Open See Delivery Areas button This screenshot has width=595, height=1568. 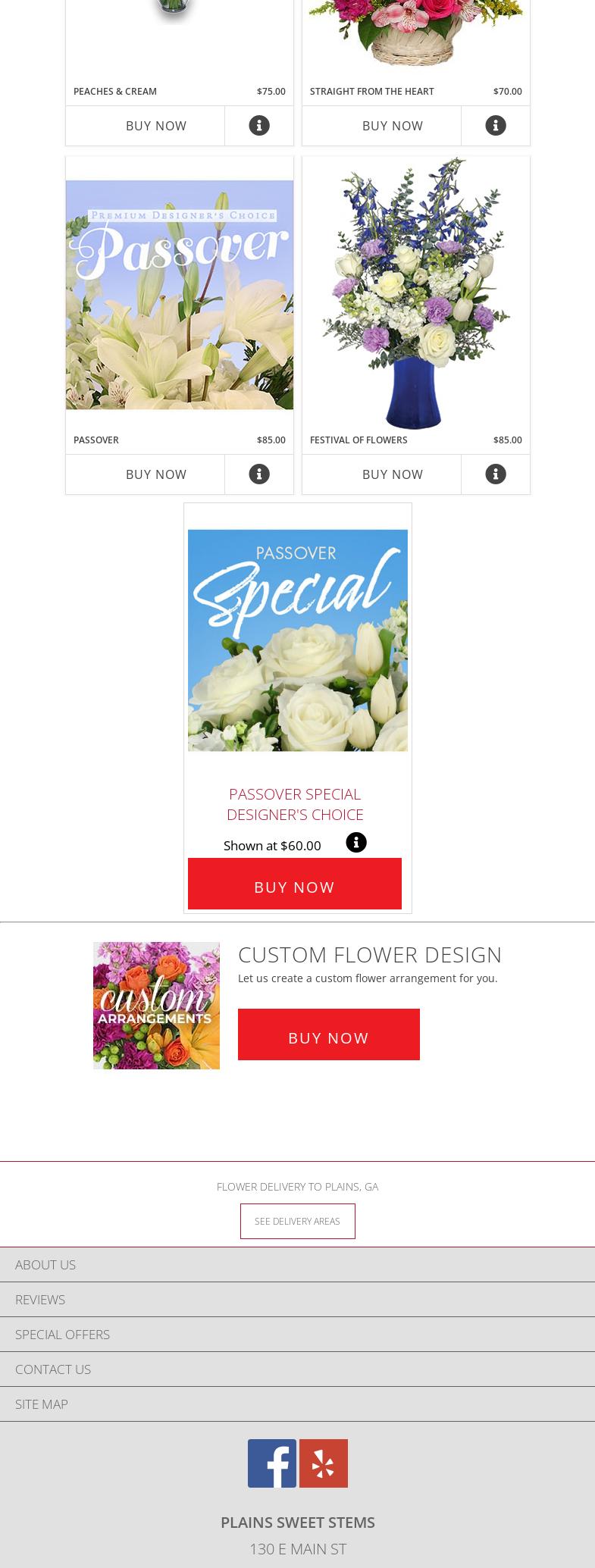298,1221
